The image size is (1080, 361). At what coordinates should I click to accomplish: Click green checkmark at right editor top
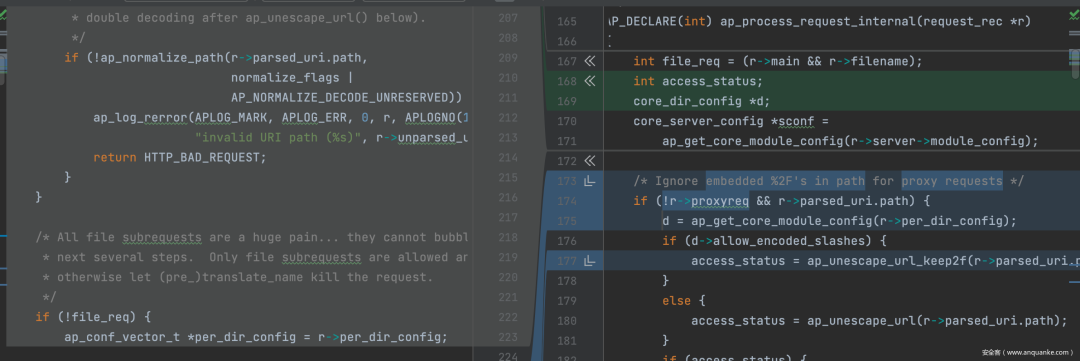(1075, 14)
